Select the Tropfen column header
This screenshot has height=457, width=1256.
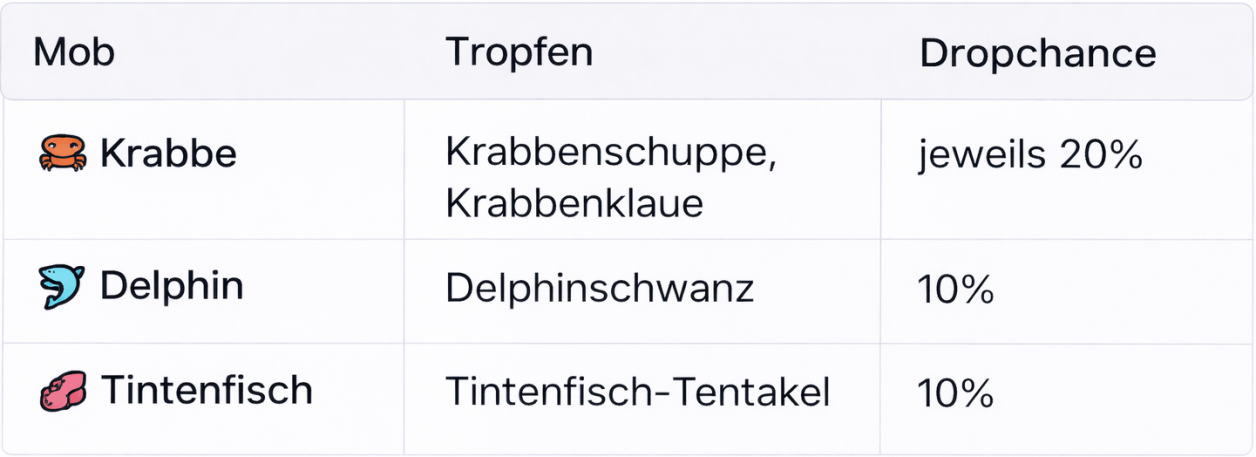coord(519,53)
